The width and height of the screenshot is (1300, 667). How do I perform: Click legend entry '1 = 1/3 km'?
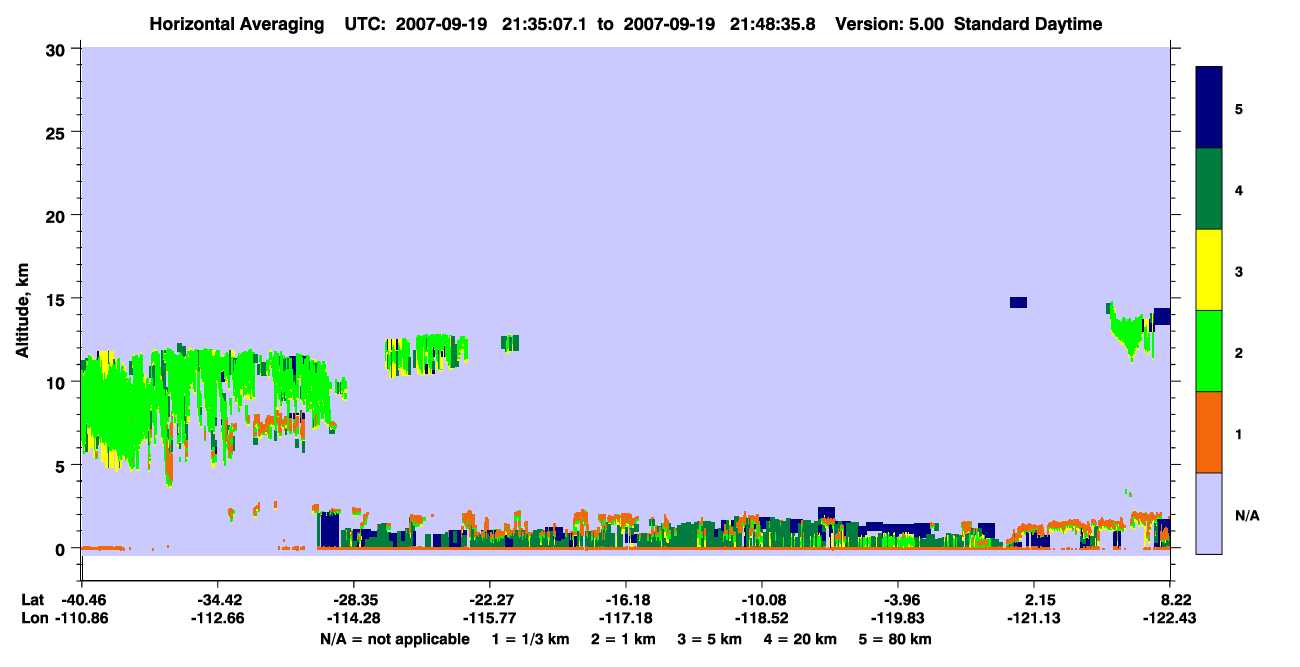tap(529, 639)
